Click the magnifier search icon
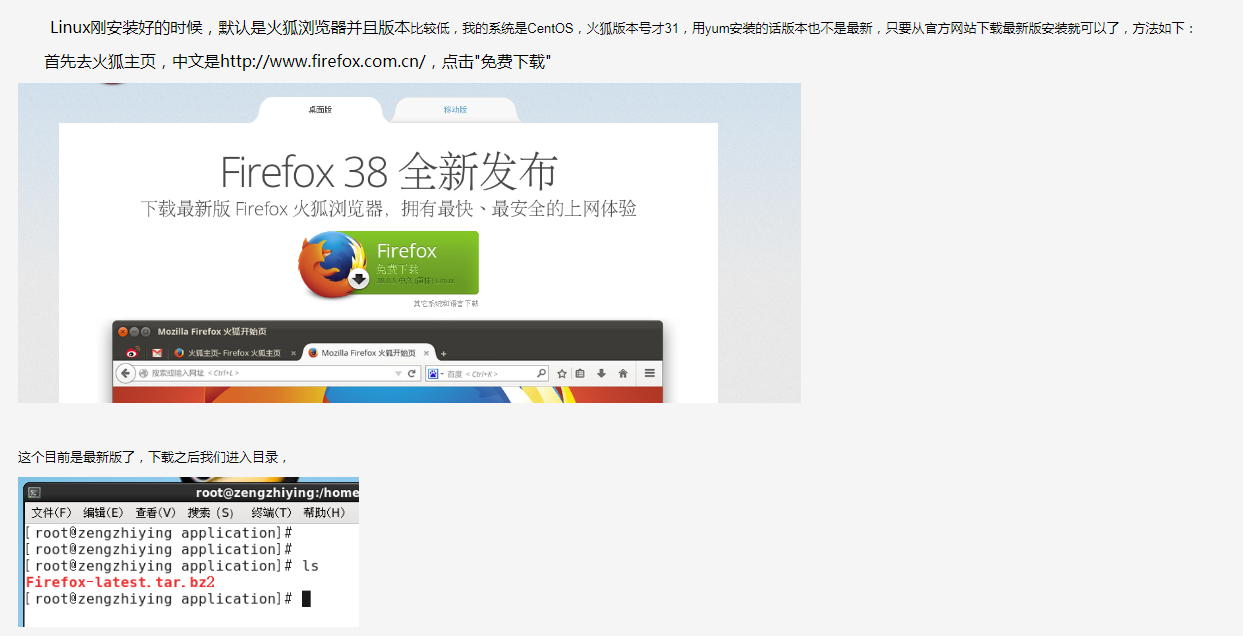Screen dimensions: 1243x636 point(542,374)
